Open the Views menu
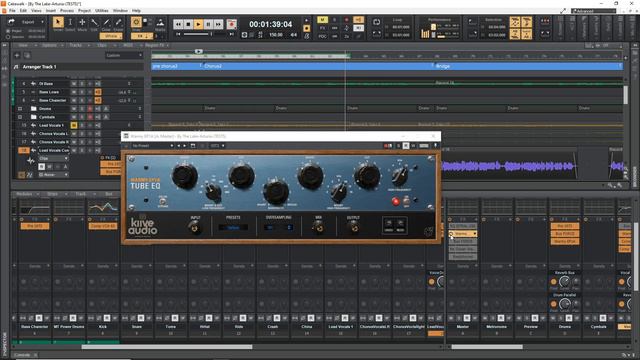Screen dimensions: 640x360 [36, 11]
